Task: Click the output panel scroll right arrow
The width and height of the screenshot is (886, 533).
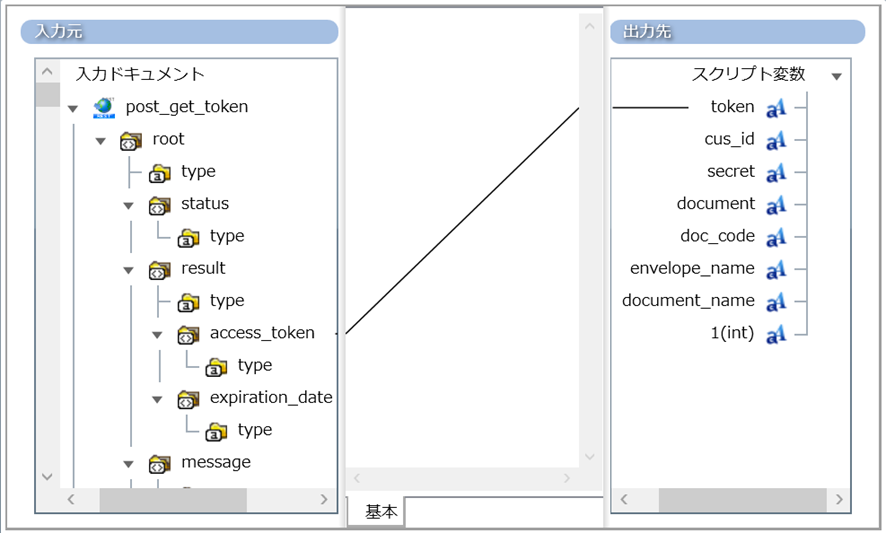Action: 839,500
